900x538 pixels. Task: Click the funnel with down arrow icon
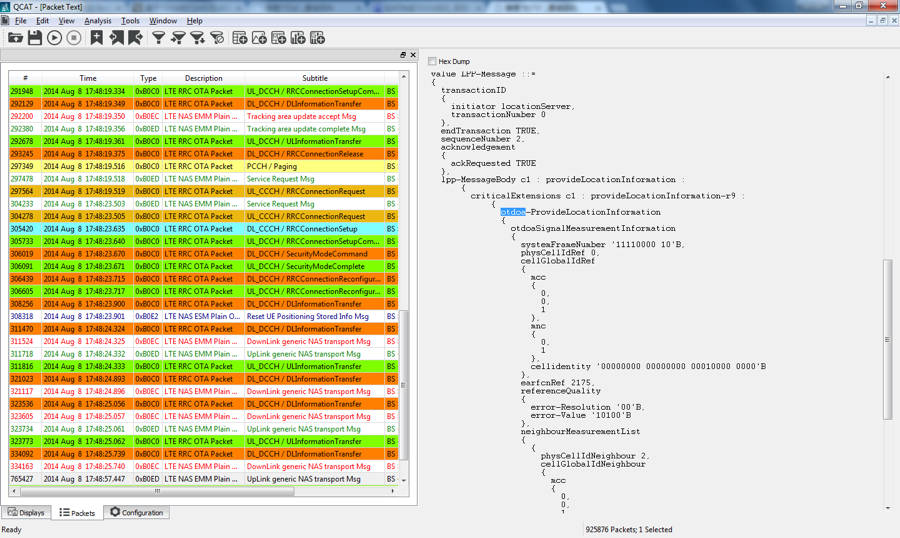pyautogui.click(x=197, y=38)
